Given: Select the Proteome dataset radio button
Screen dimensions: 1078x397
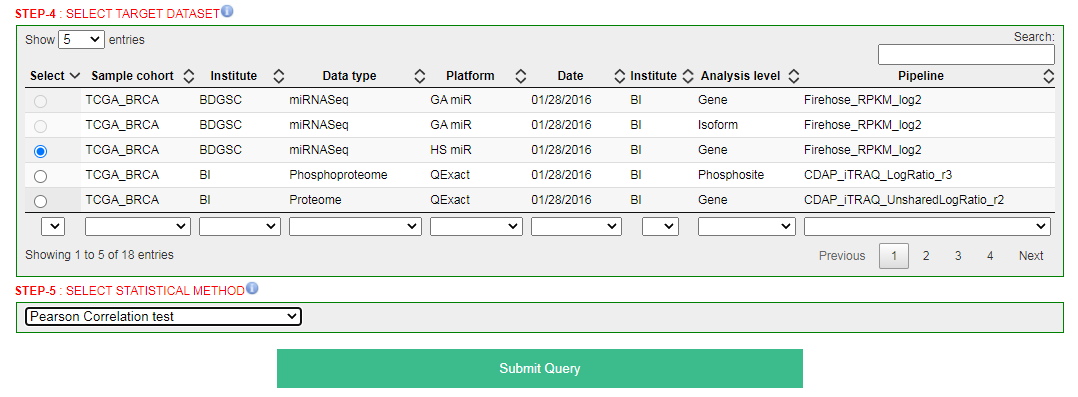Looking at the screenshot, I should coord(41,201).
